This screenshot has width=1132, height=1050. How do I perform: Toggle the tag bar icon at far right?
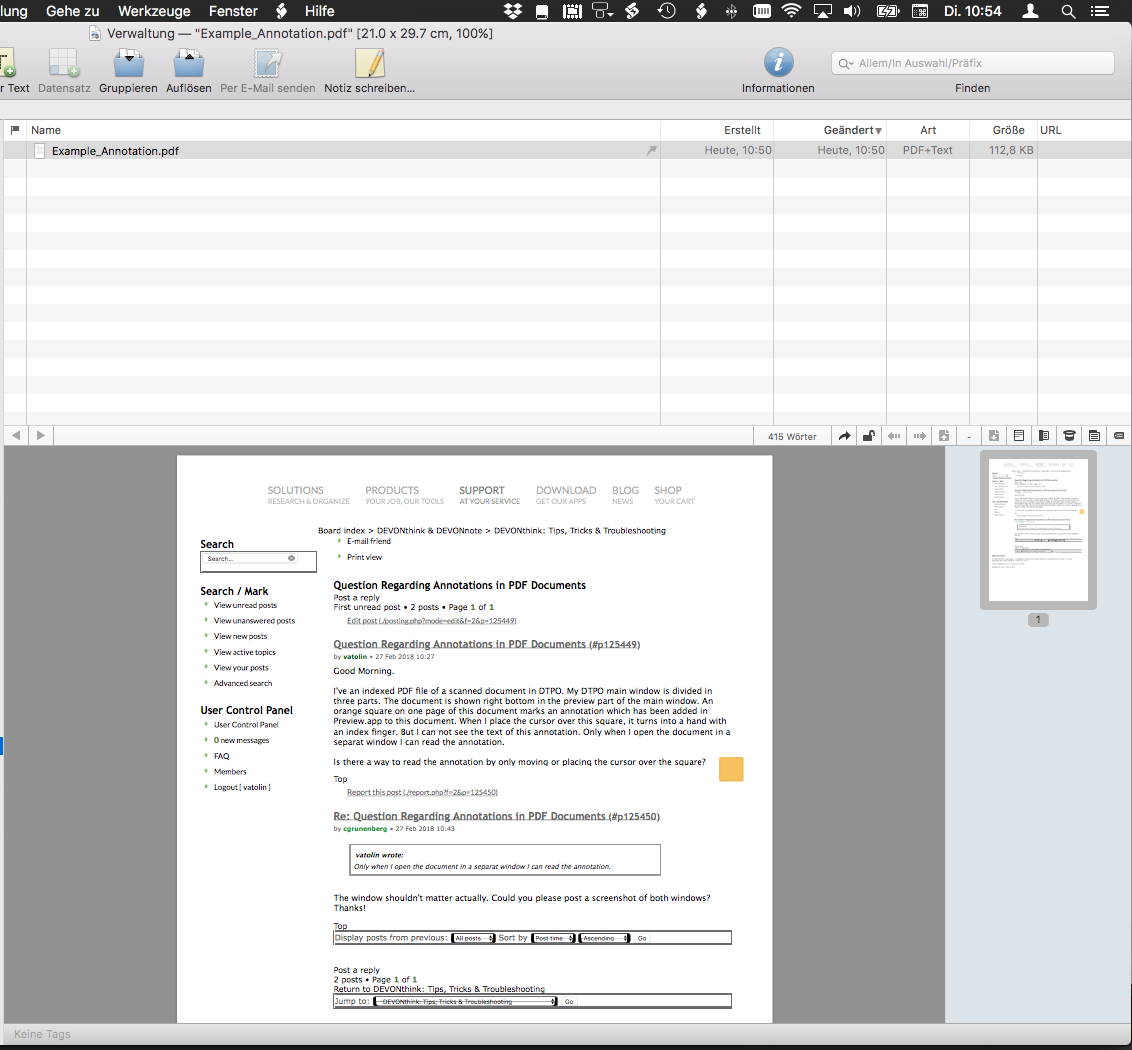click(x=1119, y=436)
